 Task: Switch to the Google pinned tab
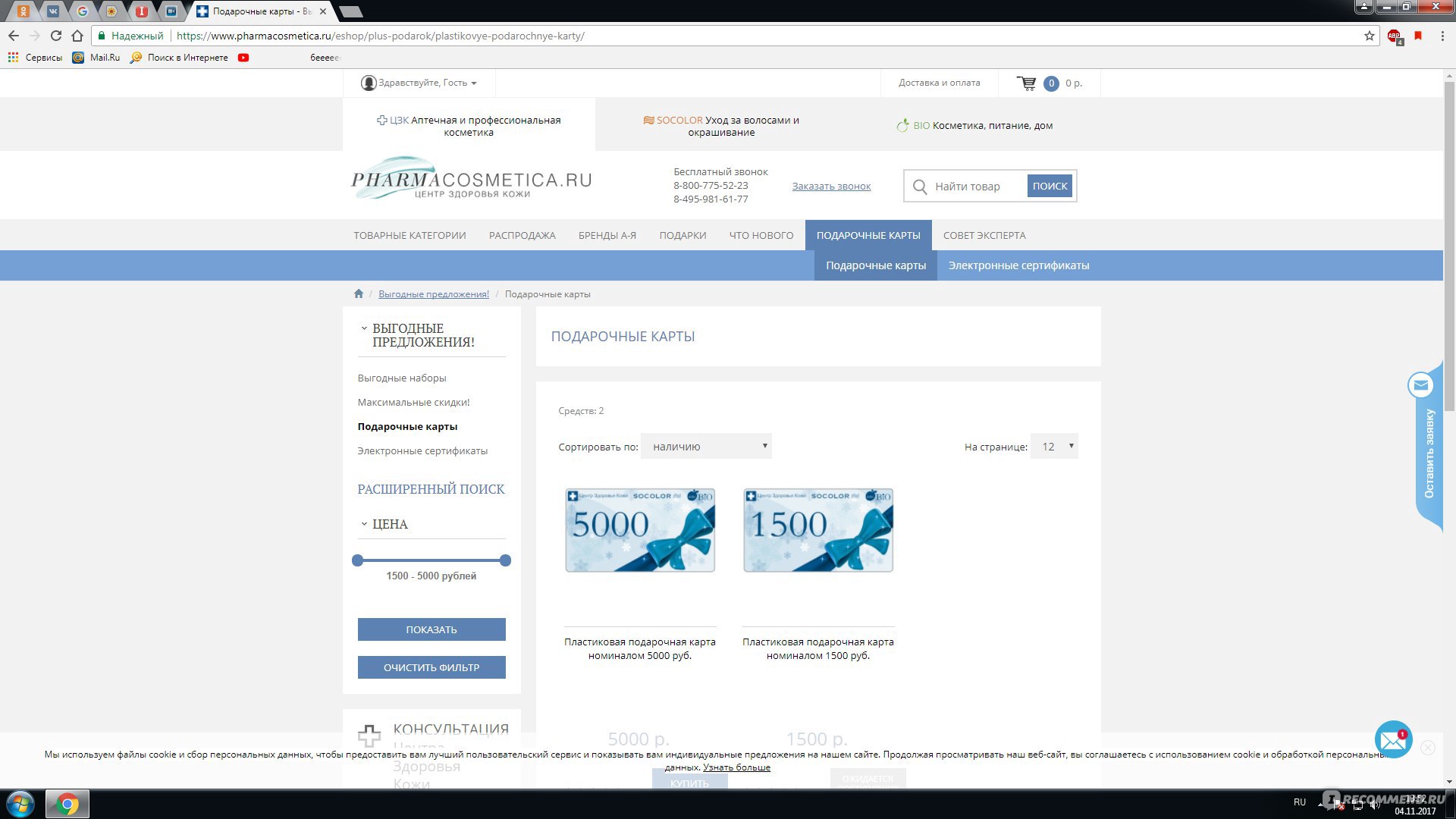[x=83, y=11]
